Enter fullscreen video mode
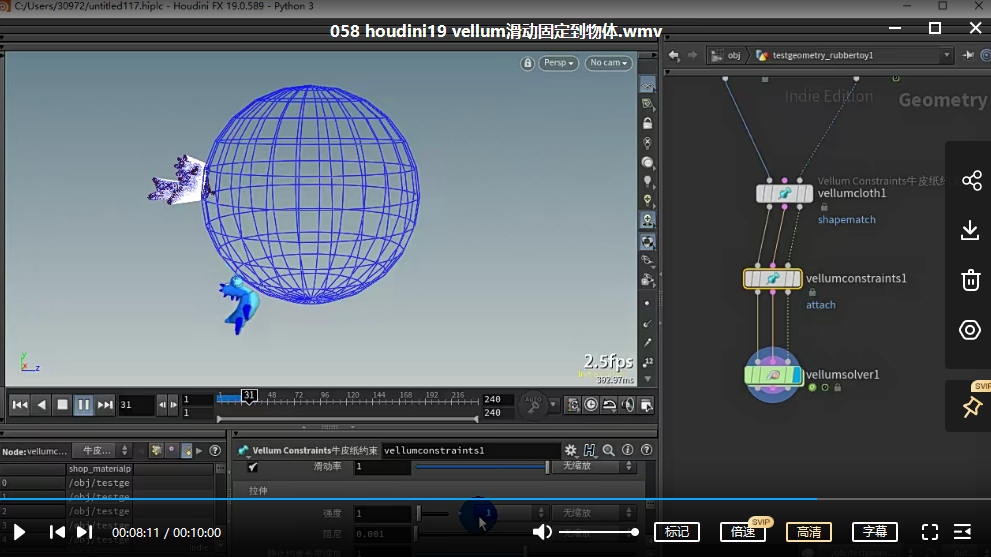 (x=929, y=532)
